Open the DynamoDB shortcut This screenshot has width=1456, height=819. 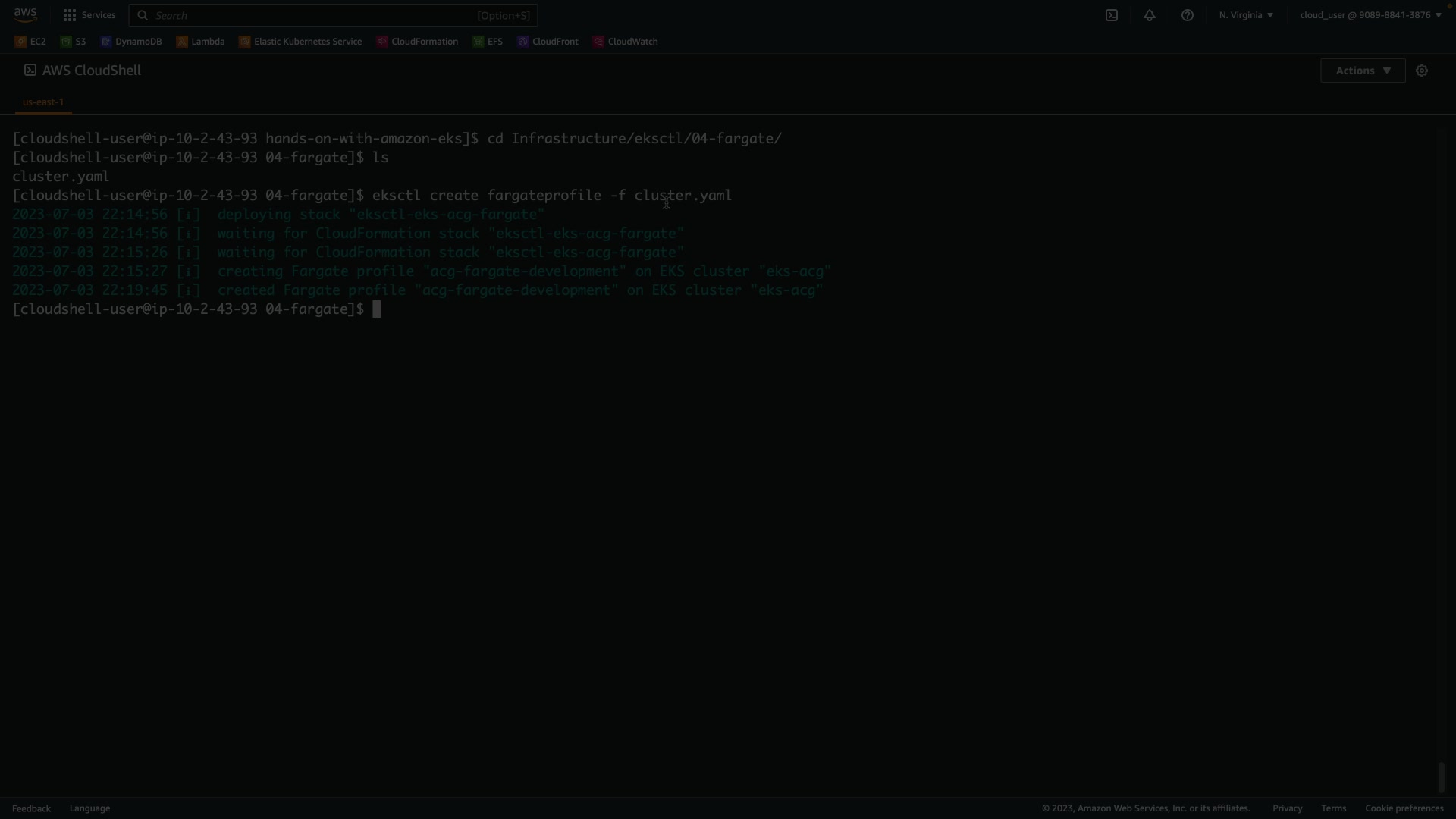tap(131, 42)
